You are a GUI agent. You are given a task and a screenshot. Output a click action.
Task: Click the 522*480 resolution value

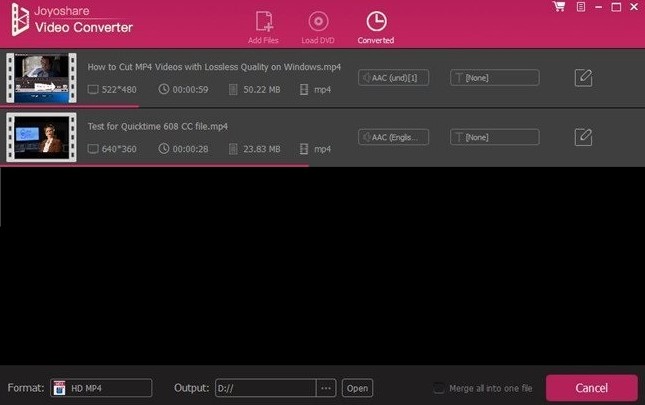point(119,89)
